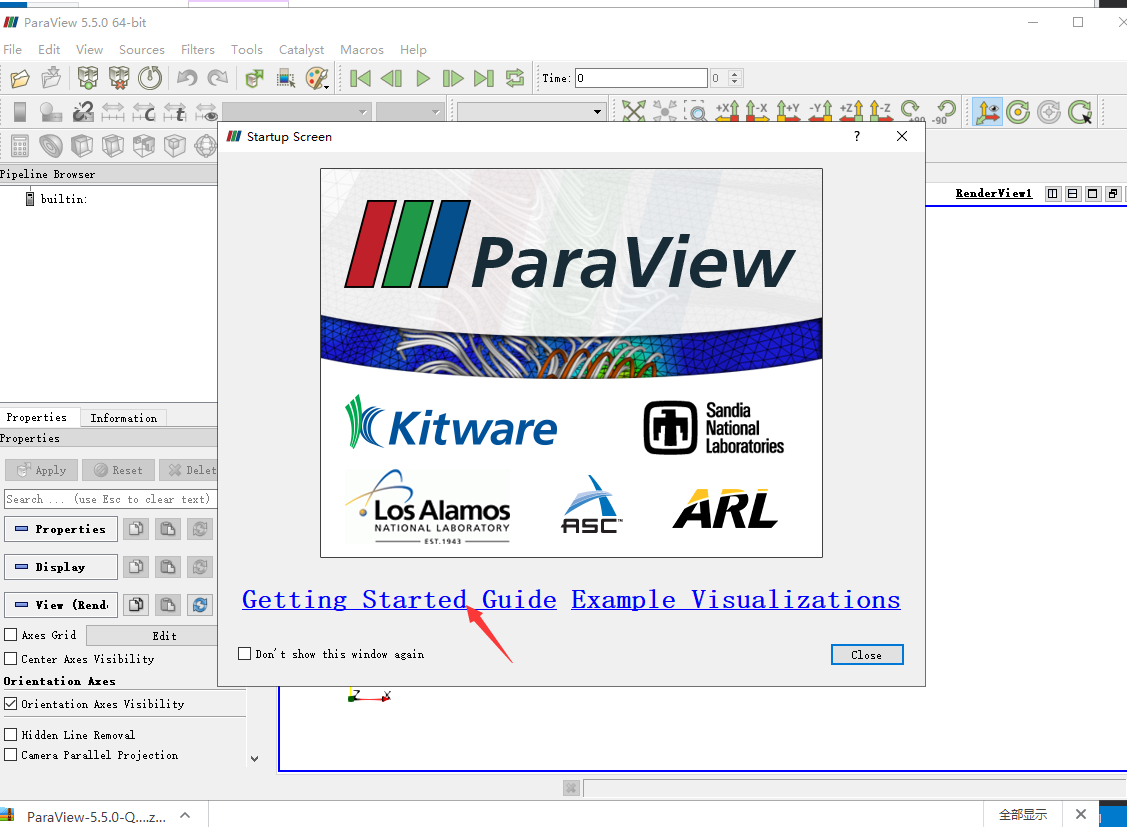The image size is (1127, 827).
Task: Click the Calculator filter icon
Action: (20, 146)
